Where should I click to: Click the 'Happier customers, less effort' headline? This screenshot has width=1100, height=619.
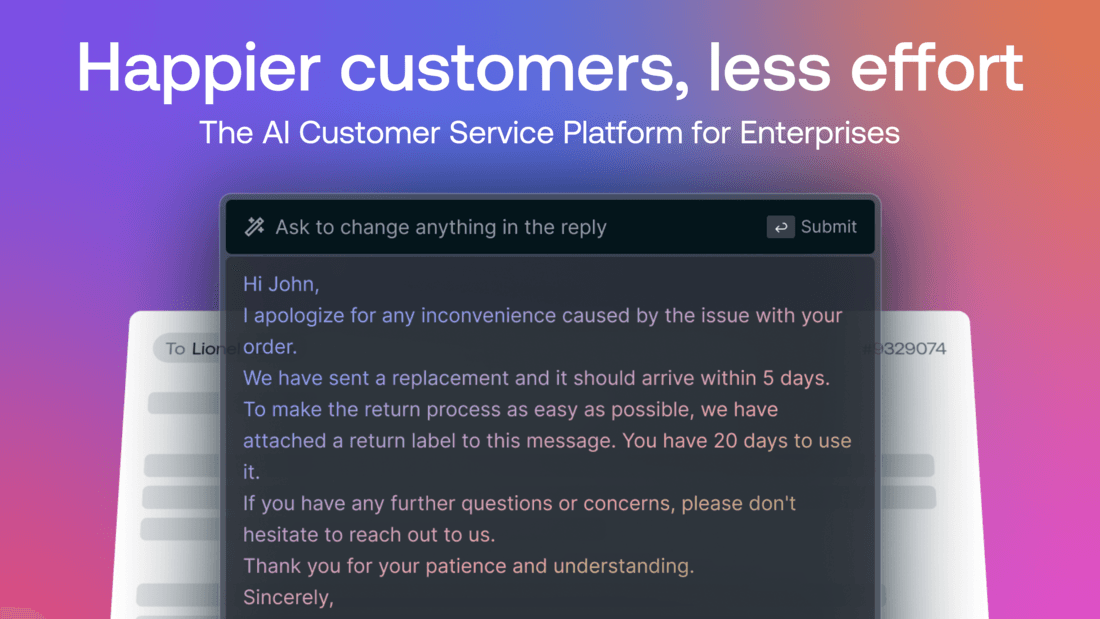550,68
